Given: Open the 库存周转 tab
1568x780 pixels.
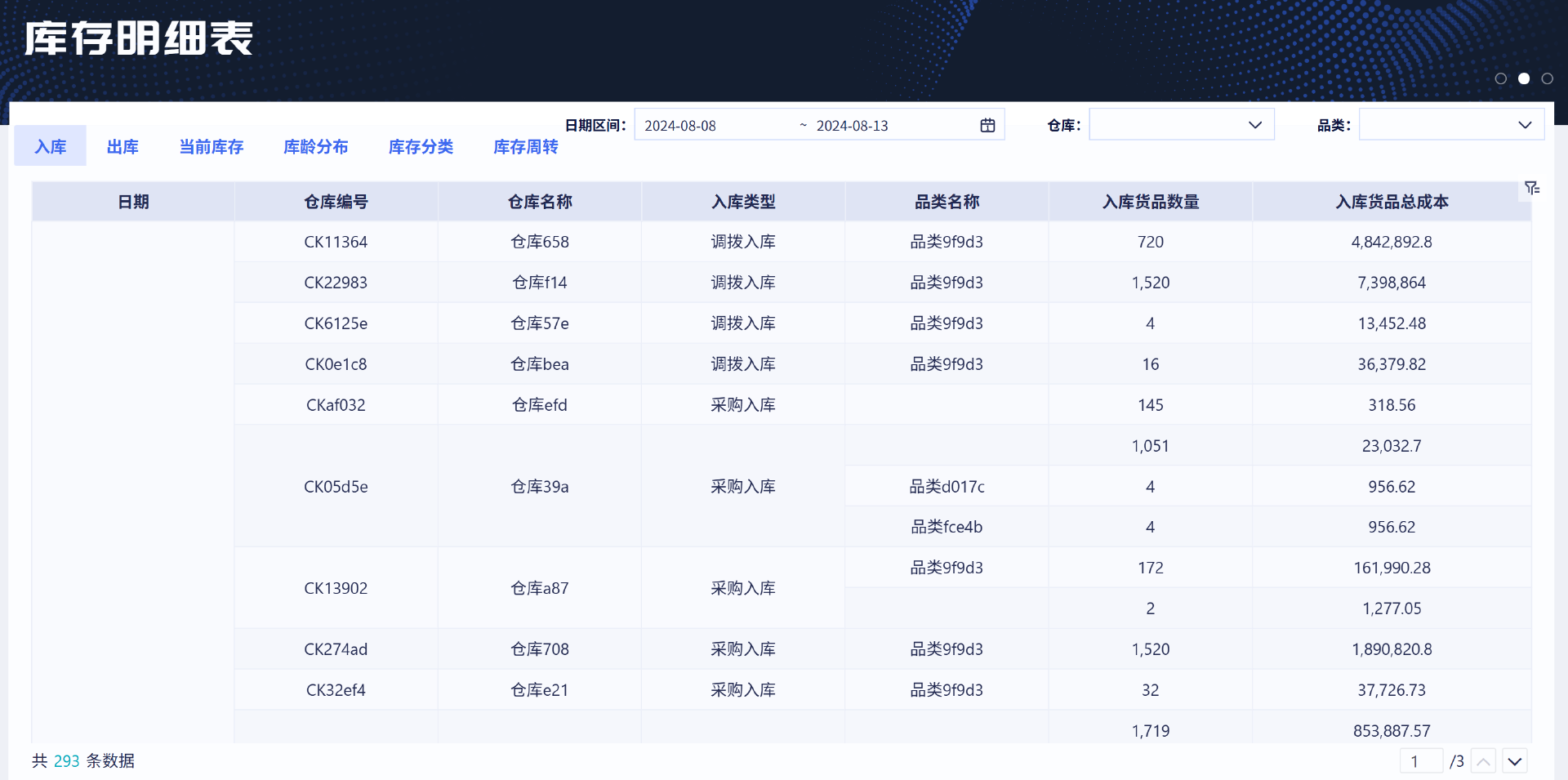Looking at the screenshot, I should click(525, 146).
